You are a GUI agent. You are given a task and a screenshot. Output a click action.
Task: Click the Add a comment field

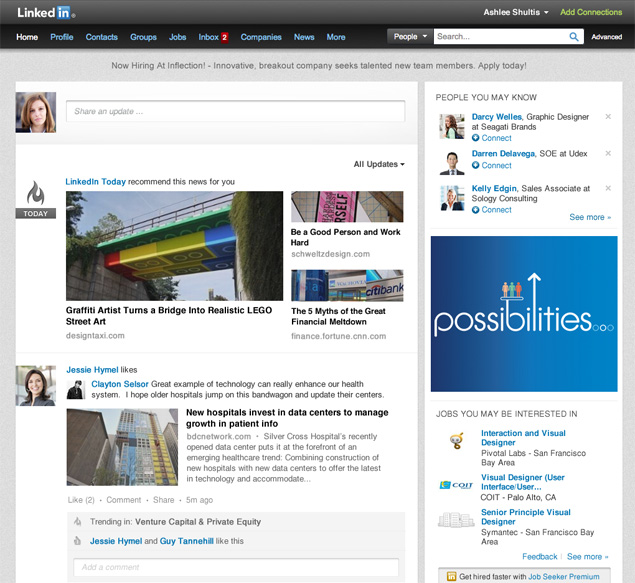[236, 567]
